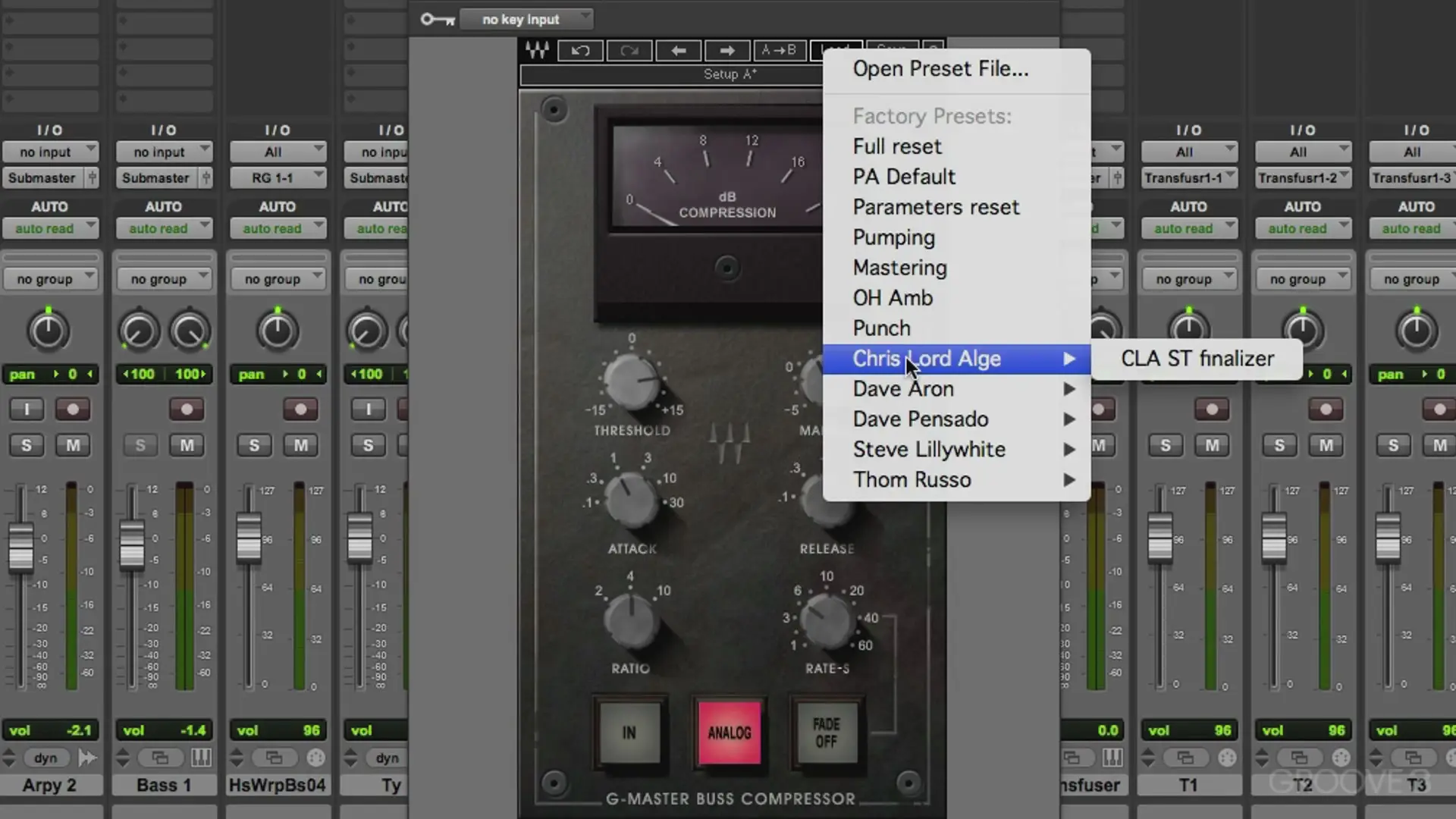
Task: Select the PA Default preset
Action: click(957, 177)
